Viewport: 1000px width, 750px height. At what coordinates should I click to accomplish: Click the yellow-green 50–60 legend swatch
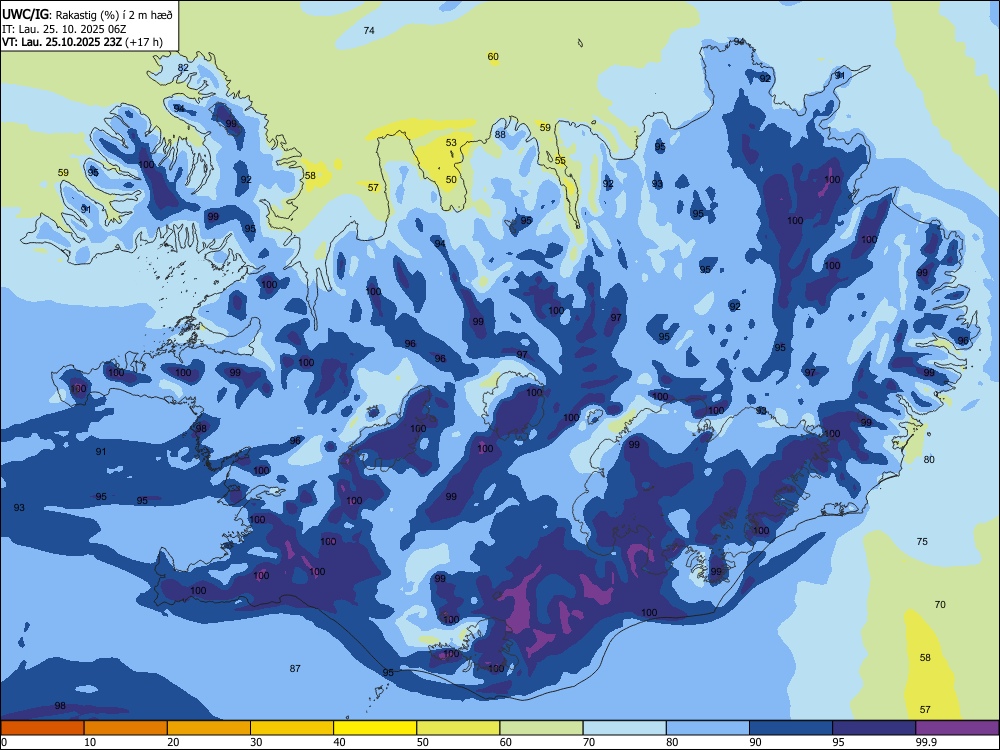(x=459, y=728)
